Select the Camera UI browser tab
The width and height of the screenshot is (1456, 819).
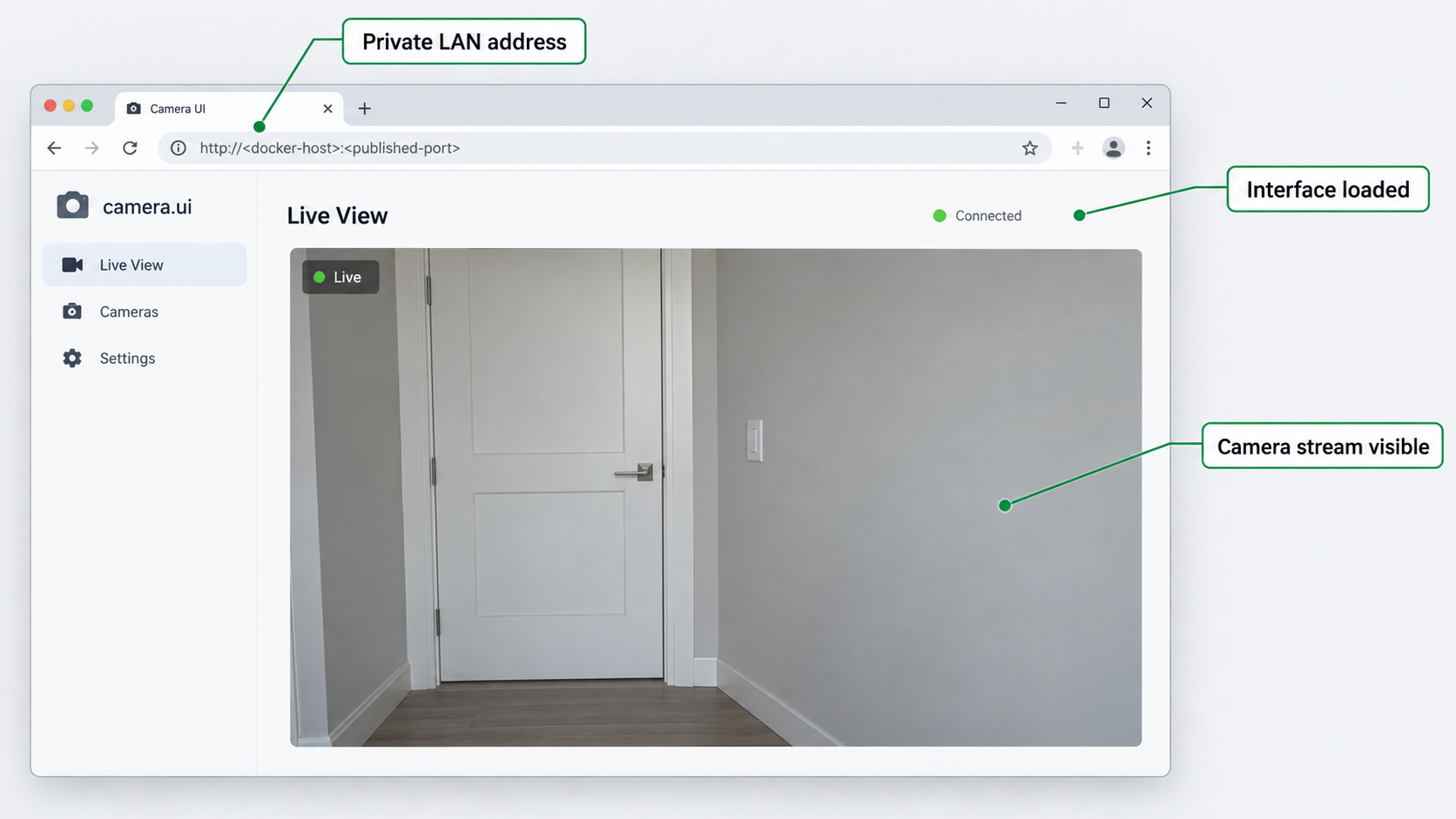[229, 109]
